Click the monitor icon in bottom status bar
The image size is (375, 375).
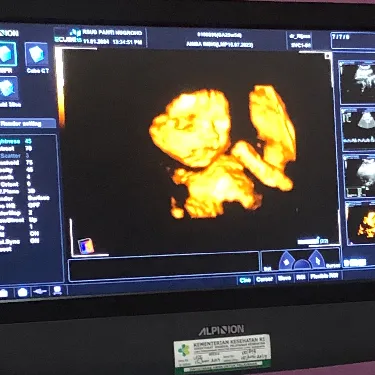pyautogui.click(x=57, y=291)
